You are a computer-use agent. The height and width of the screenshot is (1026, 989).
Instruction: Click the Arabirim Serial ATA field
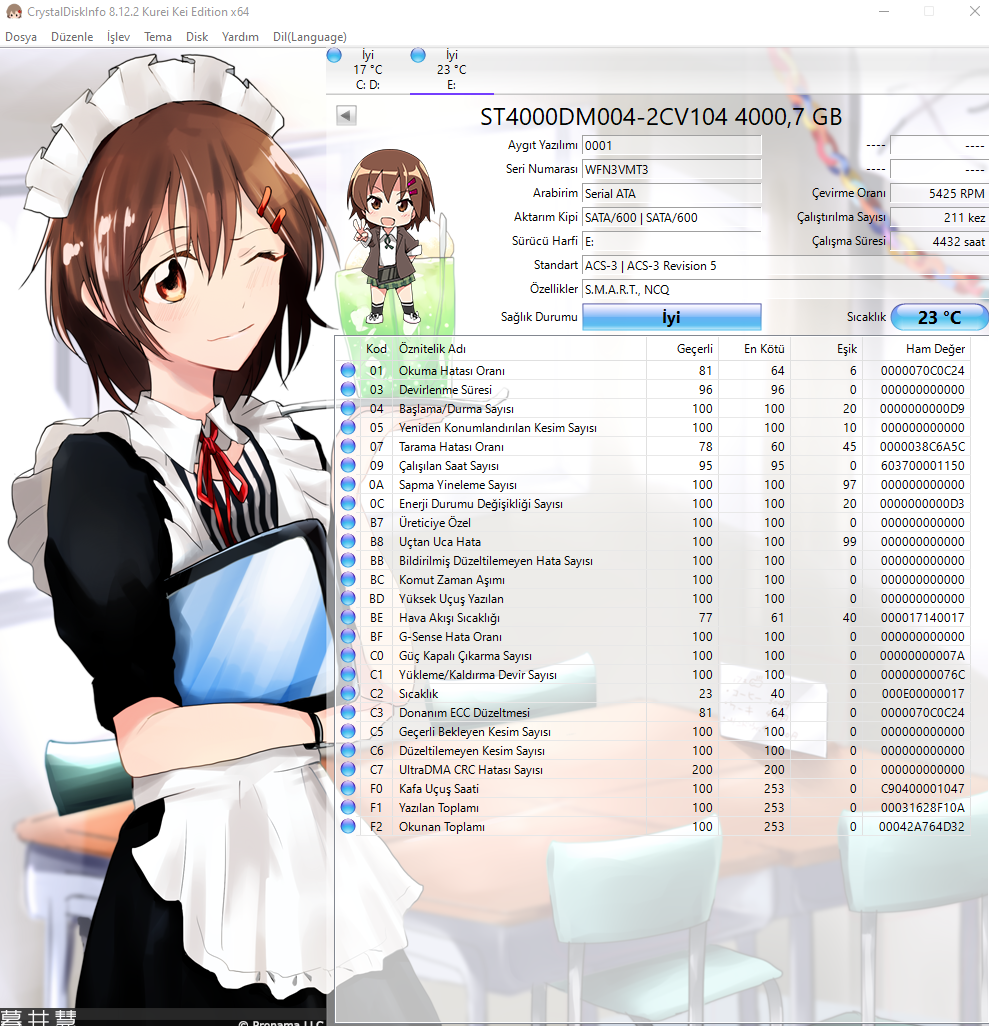coord(672,193)
